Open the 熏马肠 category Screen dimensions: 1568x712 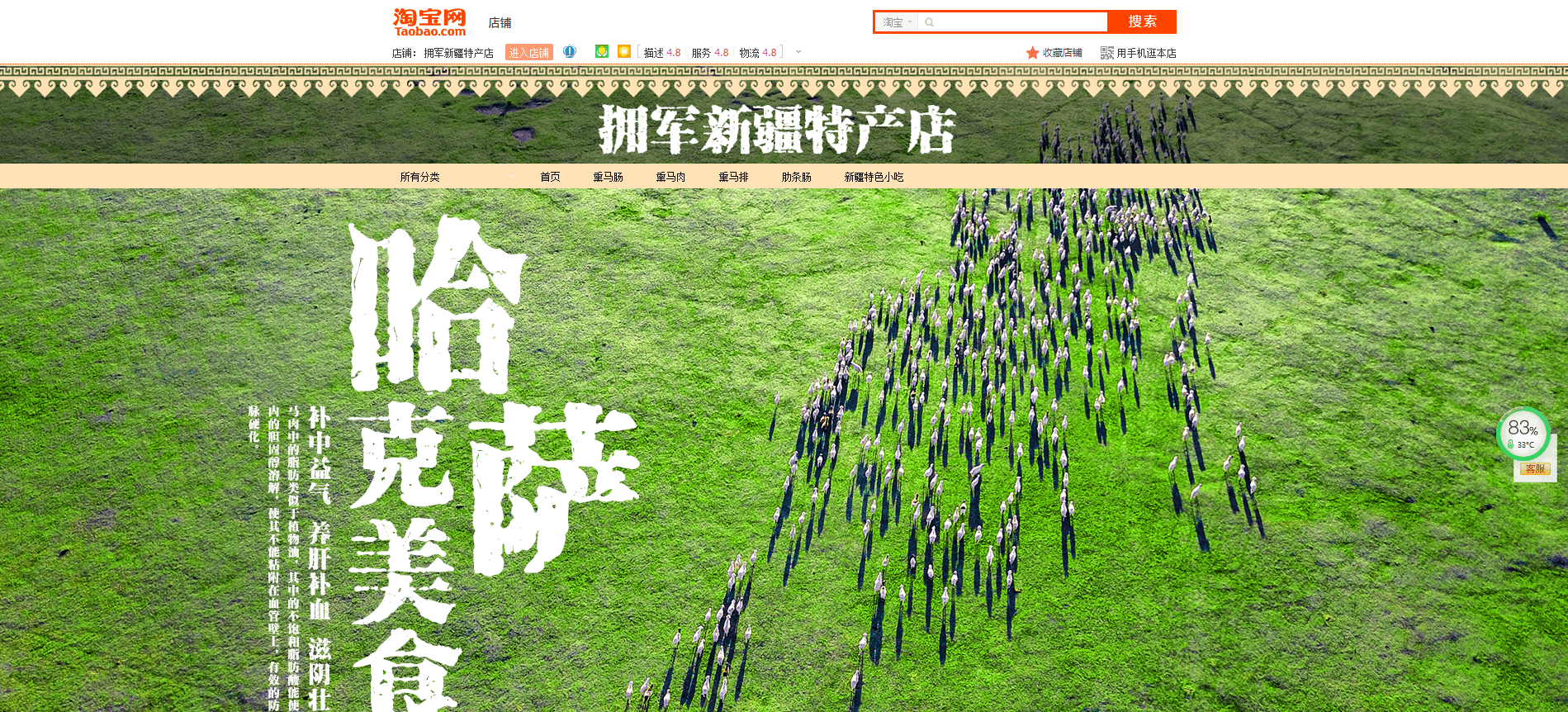tap(608, 177)
